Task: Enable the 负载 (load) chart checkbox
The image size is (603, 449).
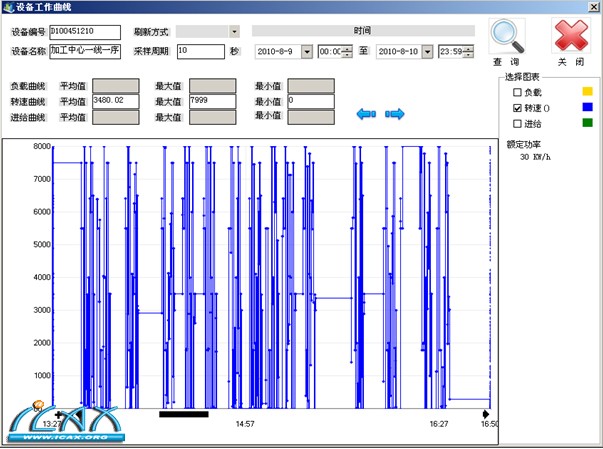Action: 517,92
